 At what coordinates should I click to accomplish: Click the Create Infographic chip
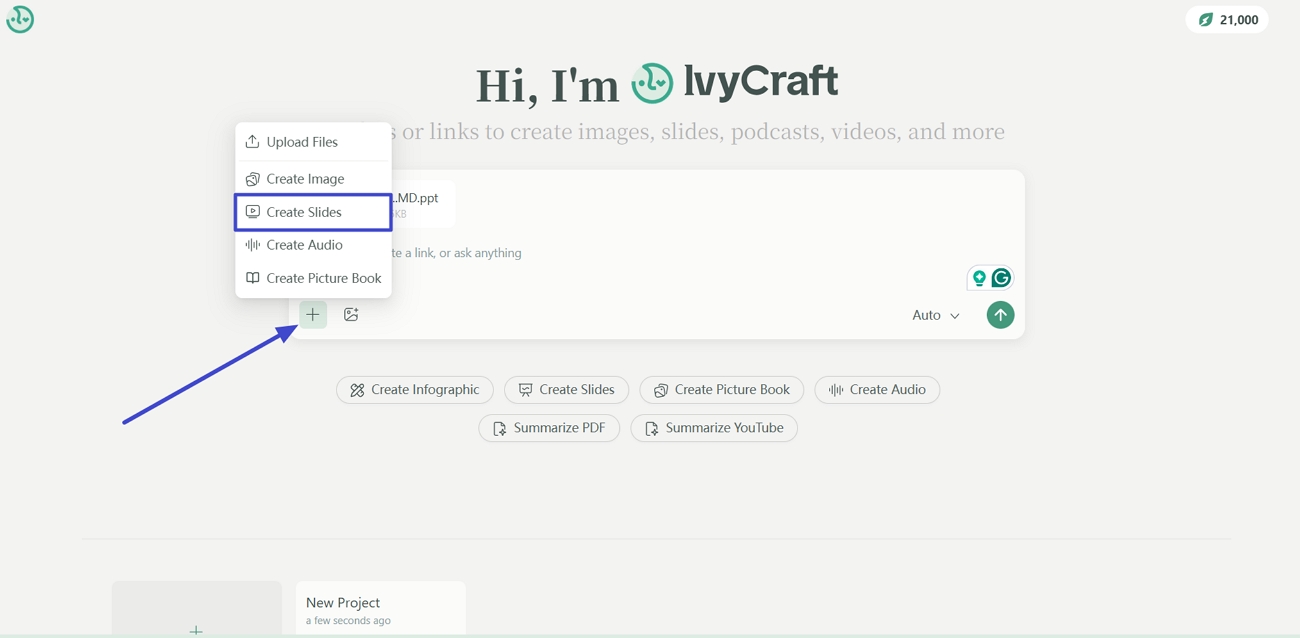(x=415, y=390)
